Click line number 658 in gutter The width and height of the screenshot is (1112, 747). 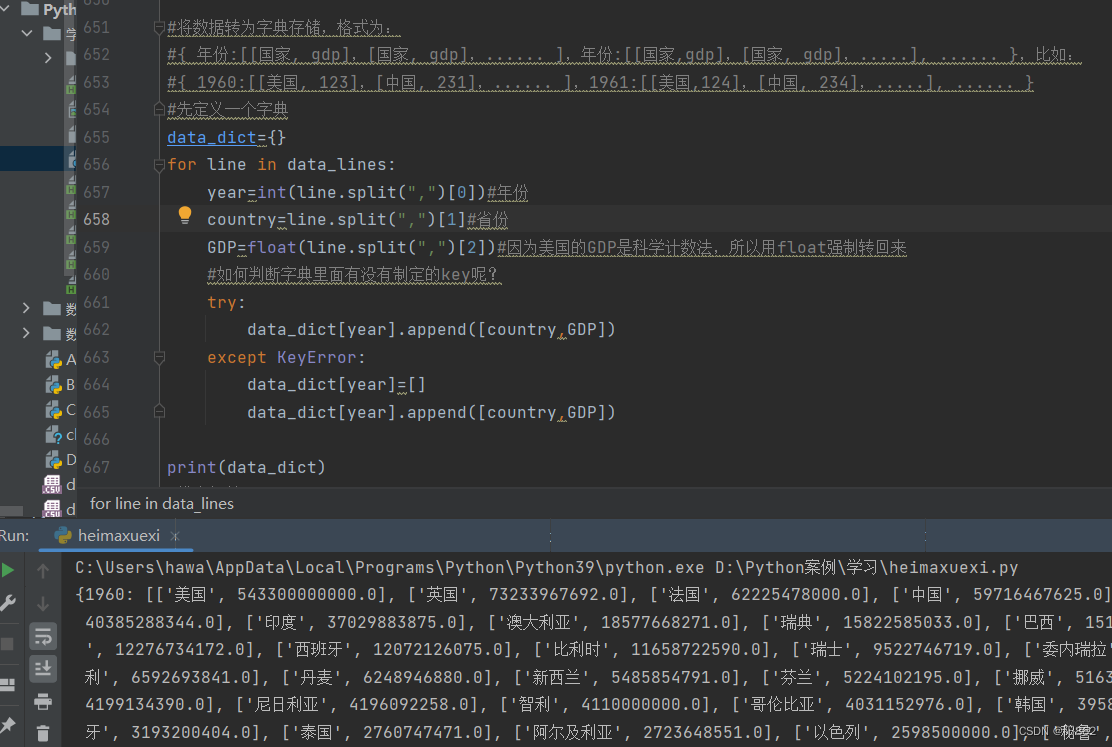click(96, 219)
